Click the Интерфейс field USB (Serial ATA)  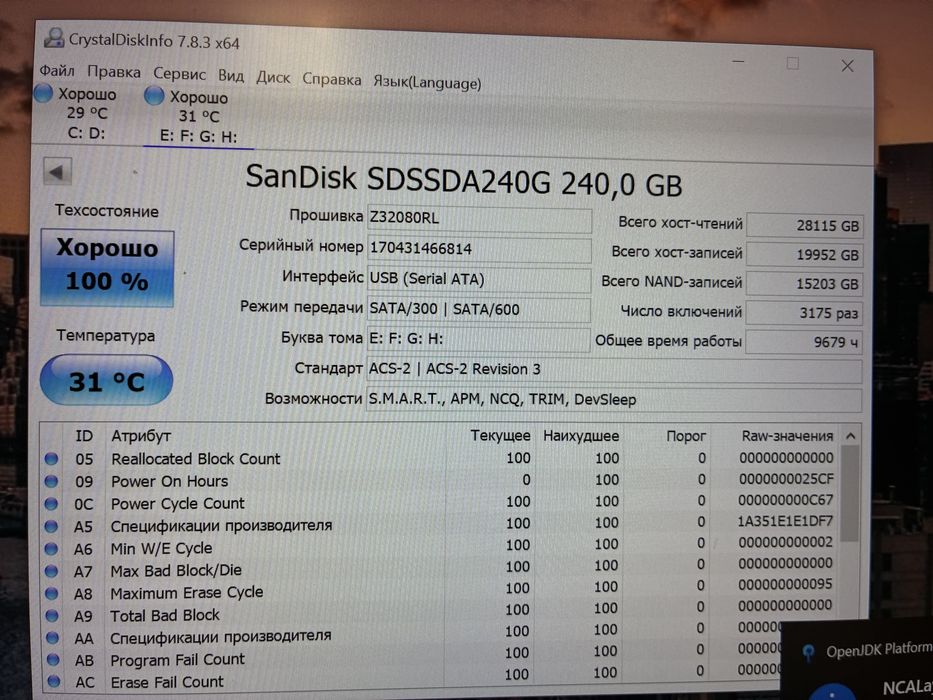pos(479,279)
